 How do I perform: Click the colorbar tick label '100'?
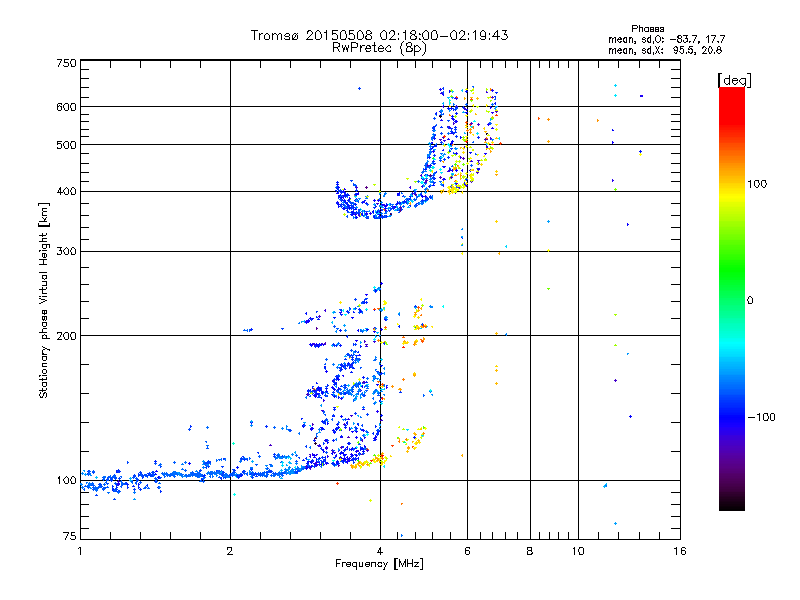757,184
